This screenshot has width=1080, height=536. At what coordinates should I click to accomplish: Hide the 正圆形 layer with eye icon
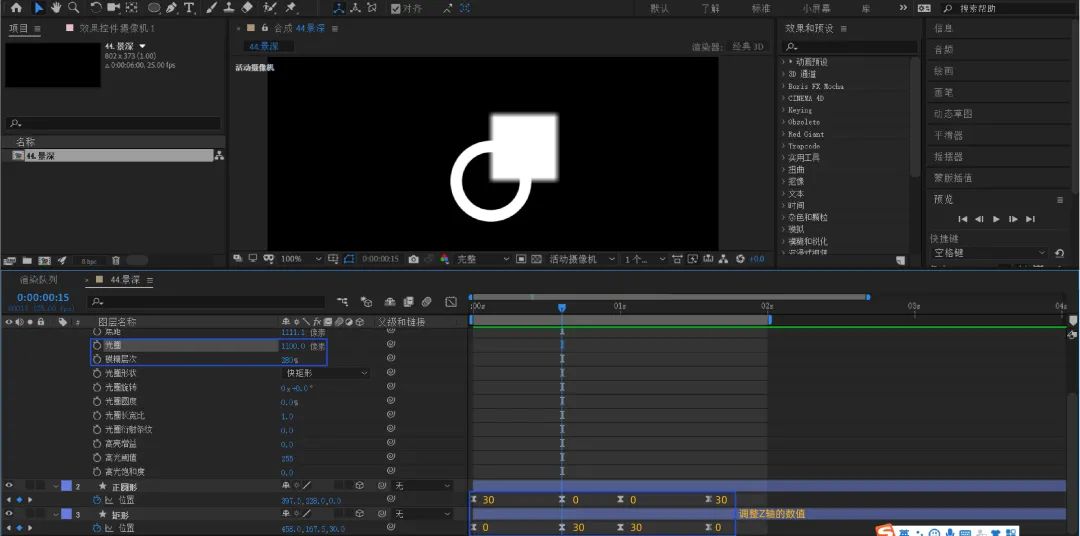click(9, 486)
